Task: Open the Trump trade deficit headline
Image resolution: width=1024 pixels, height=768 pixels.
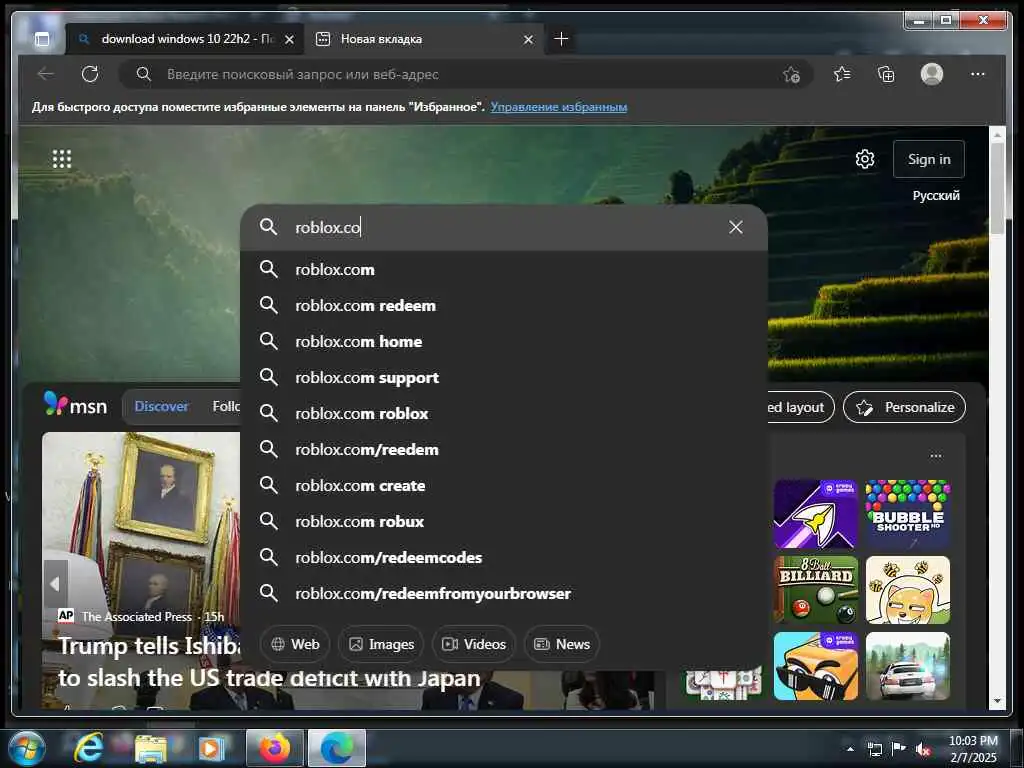Action: (269, 662)
